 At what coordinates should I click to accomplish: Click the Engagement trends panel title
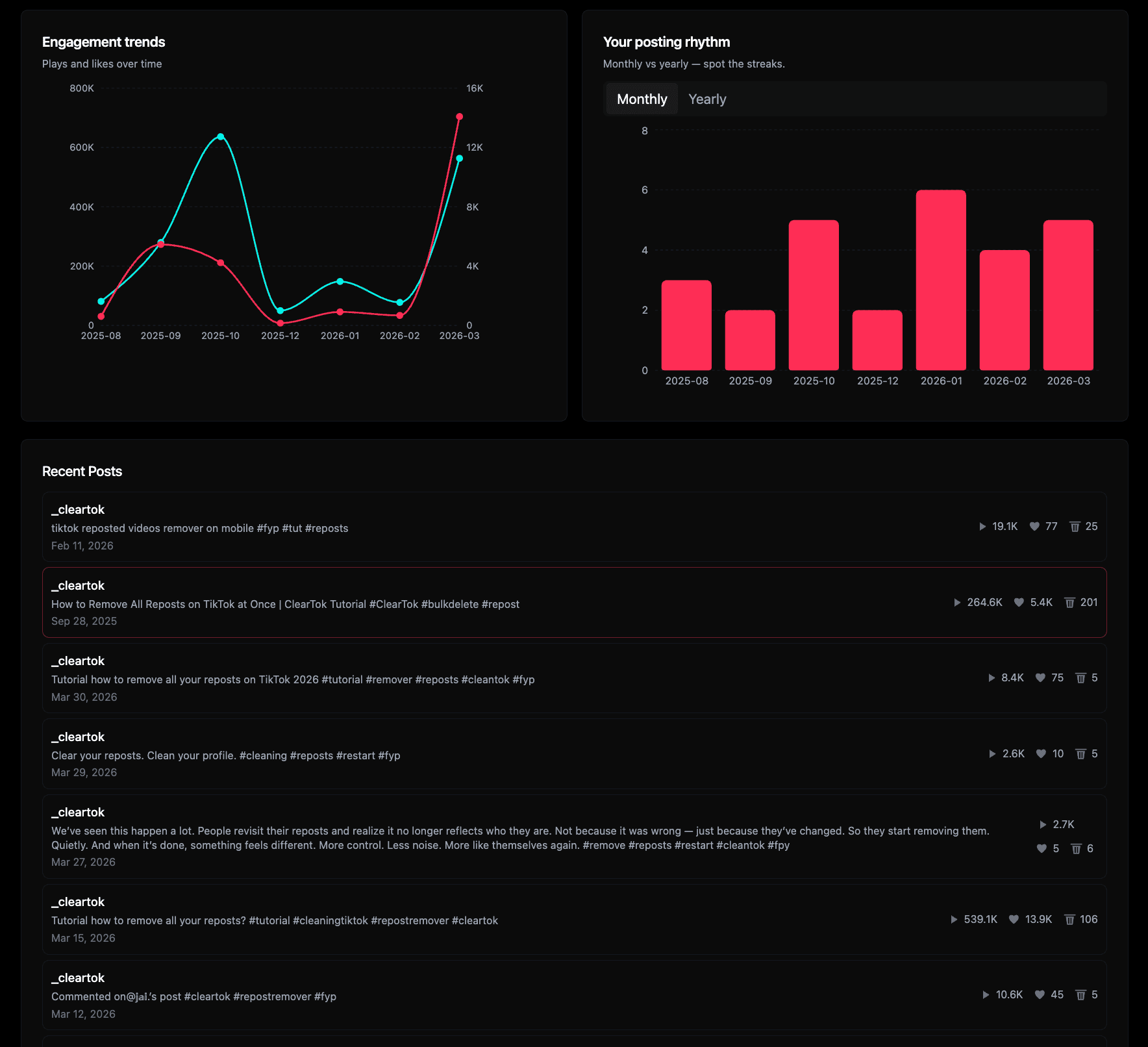tap(103, 42)
